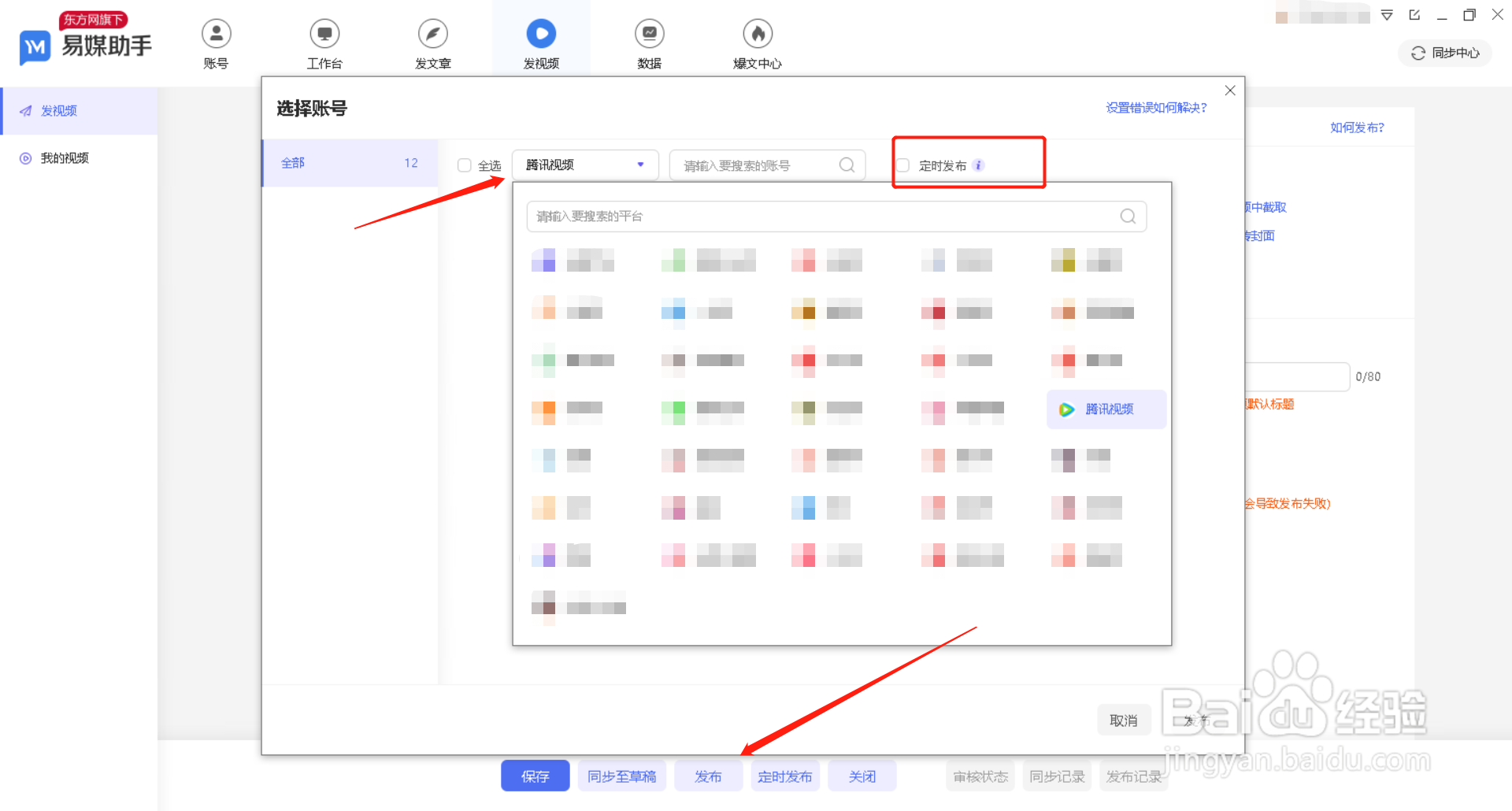Enable the 定时发布 scheduled publish checkbox
The image size is (1512, 811).
point(902,165)
